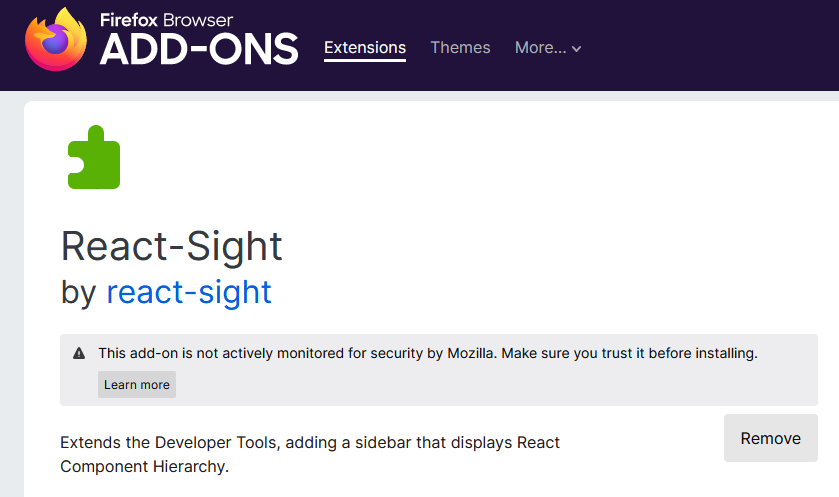Click the "Extends the Developer Tools" description
839x497 pixels.
310,454
